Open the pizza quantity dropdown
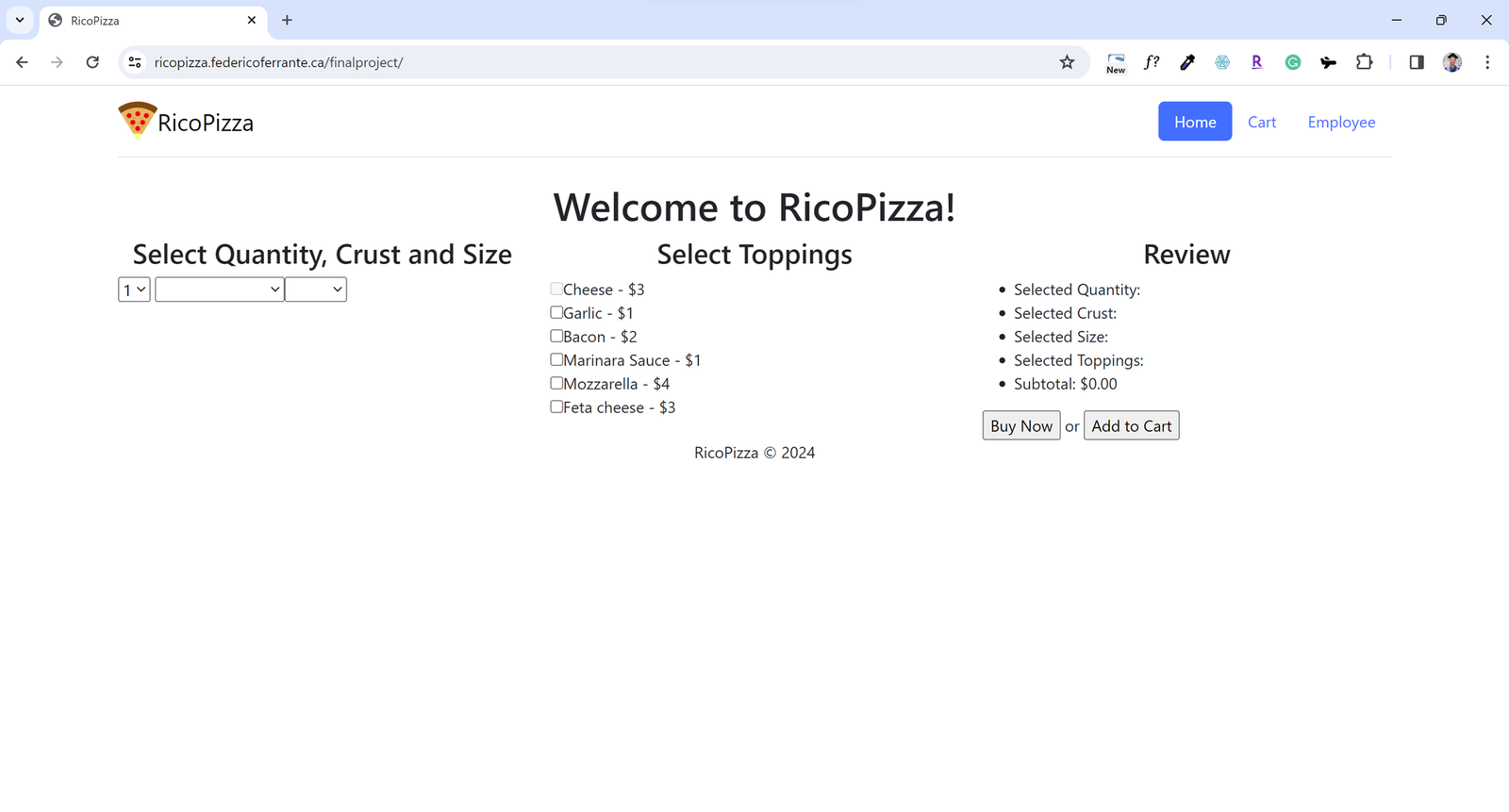The width and height of the screenshot is (1509, 812). point(134,290)
